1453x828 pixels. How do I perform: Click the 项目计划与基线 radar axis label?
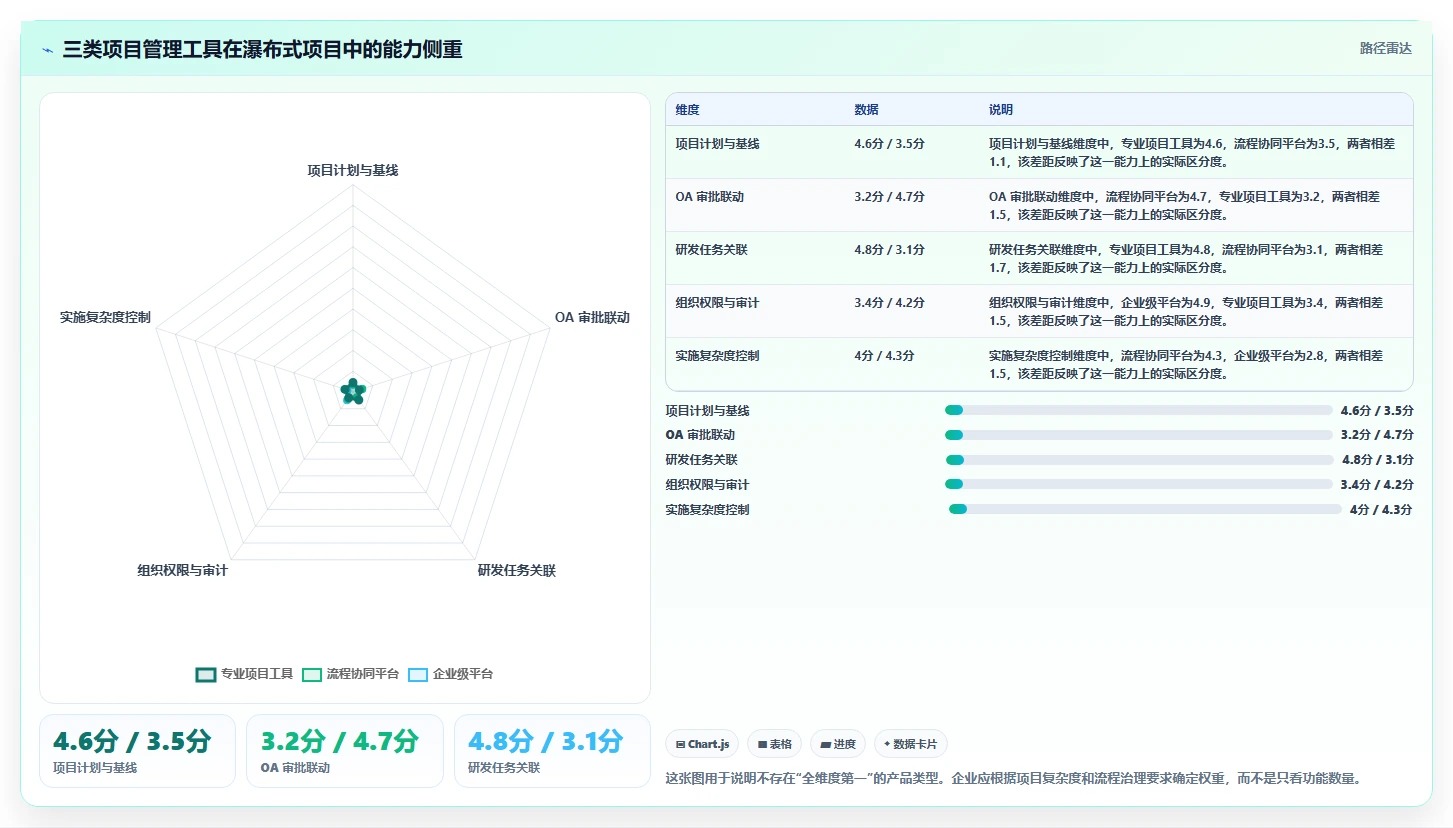[x=353, y=171]
